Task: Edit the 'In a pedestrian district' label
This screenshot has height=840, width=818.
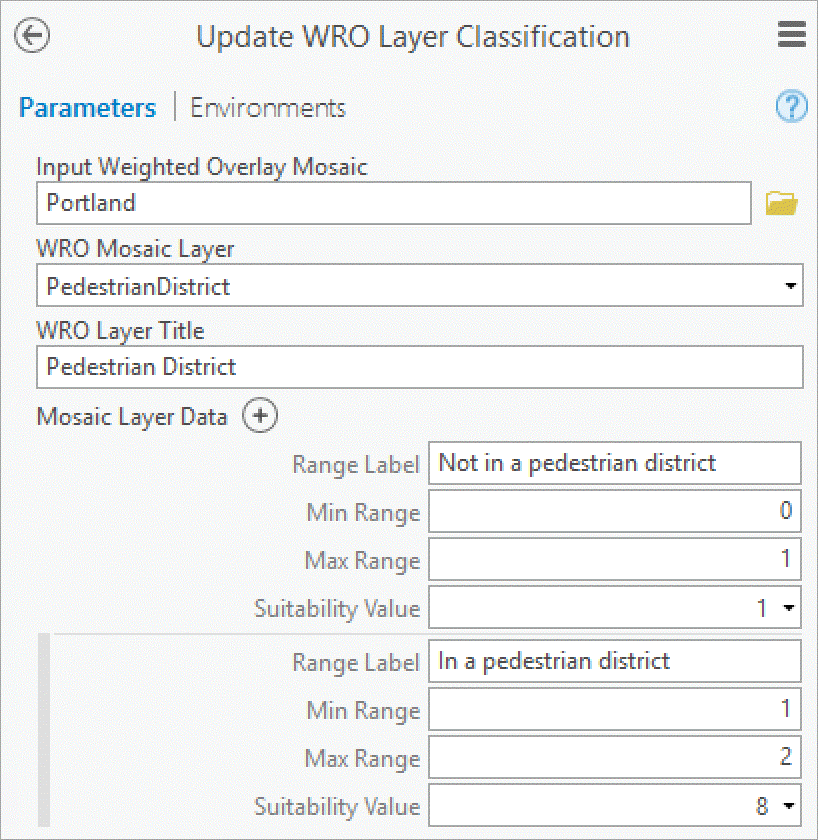Action: (614, 661)
